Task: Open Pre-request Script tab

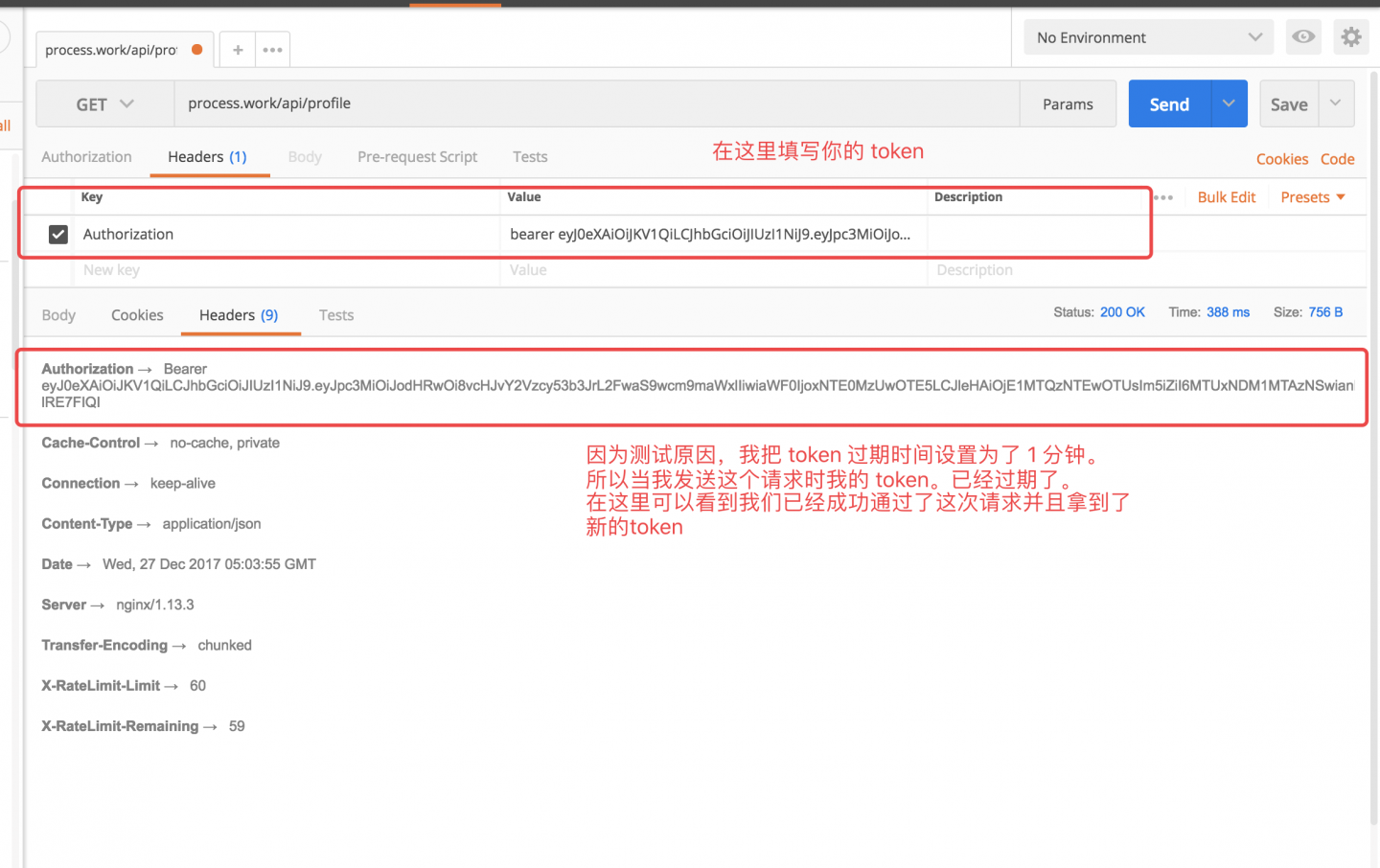Action: 417,157
